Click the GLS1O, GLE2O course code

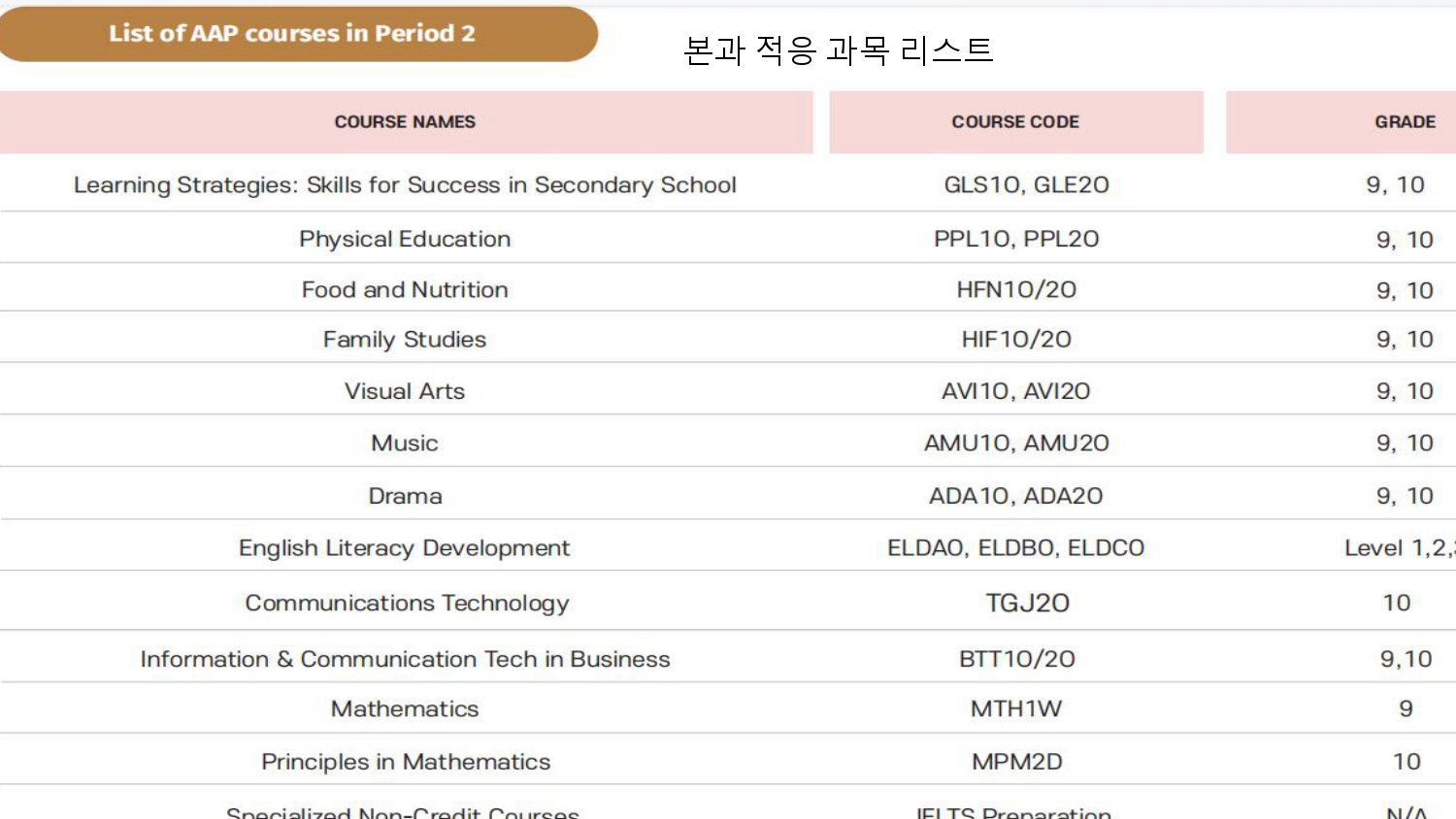click(x=1026, y=185)
